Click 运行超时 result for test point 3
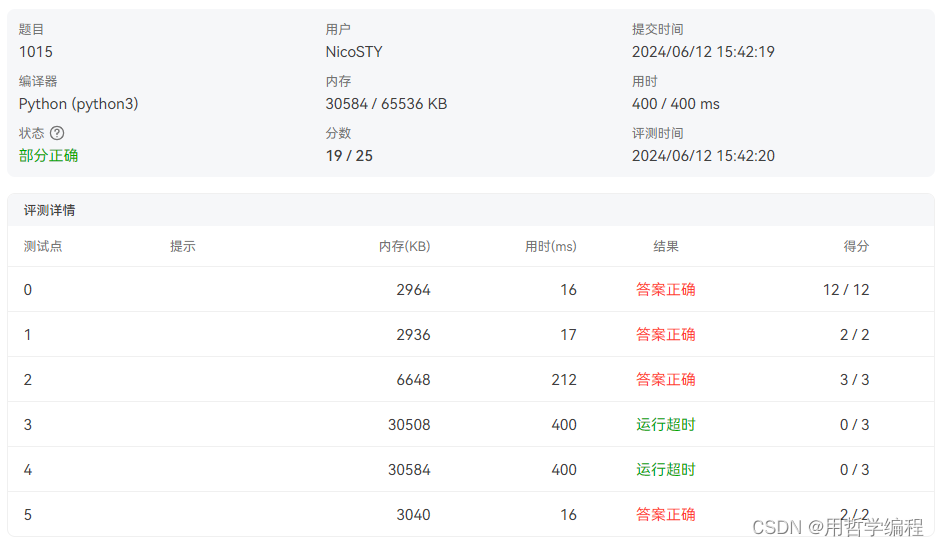Image resolution: width=939 pixels, height=546 pixels. (666, 424)
